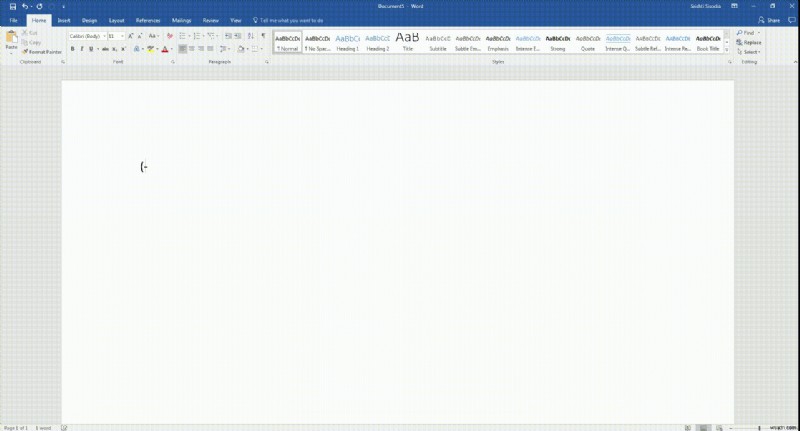The width and height of the screenshot is (800, 431).
Task: Click the Redo/Repeat icon
Action: coord(39,7)
